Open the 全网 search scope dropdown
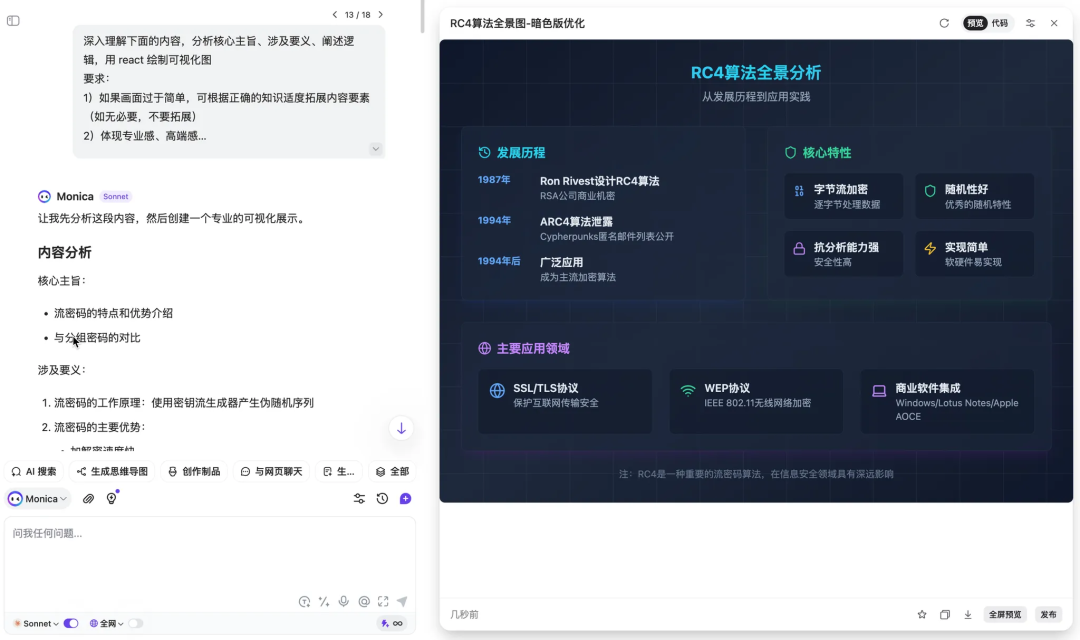Screen dimensions: 1080x640 tap(107, 623)
